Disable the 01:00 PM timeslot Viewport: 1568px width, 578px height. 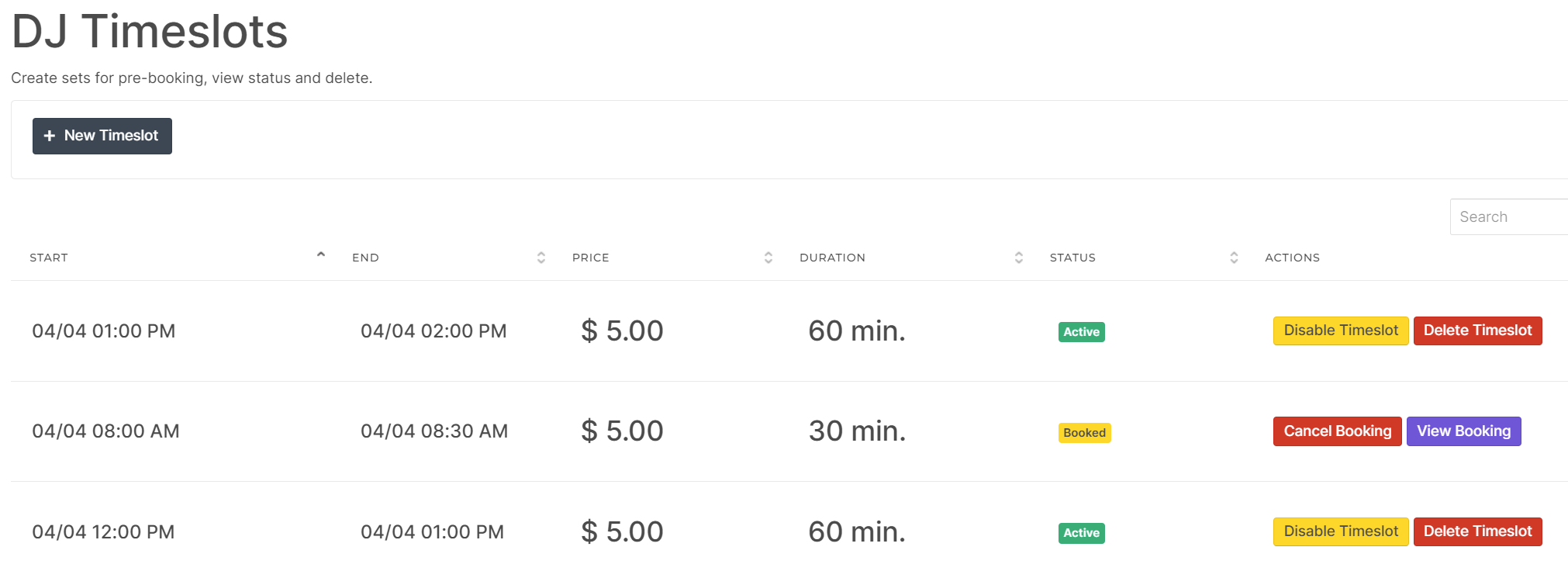click(x=1340, y=331)
